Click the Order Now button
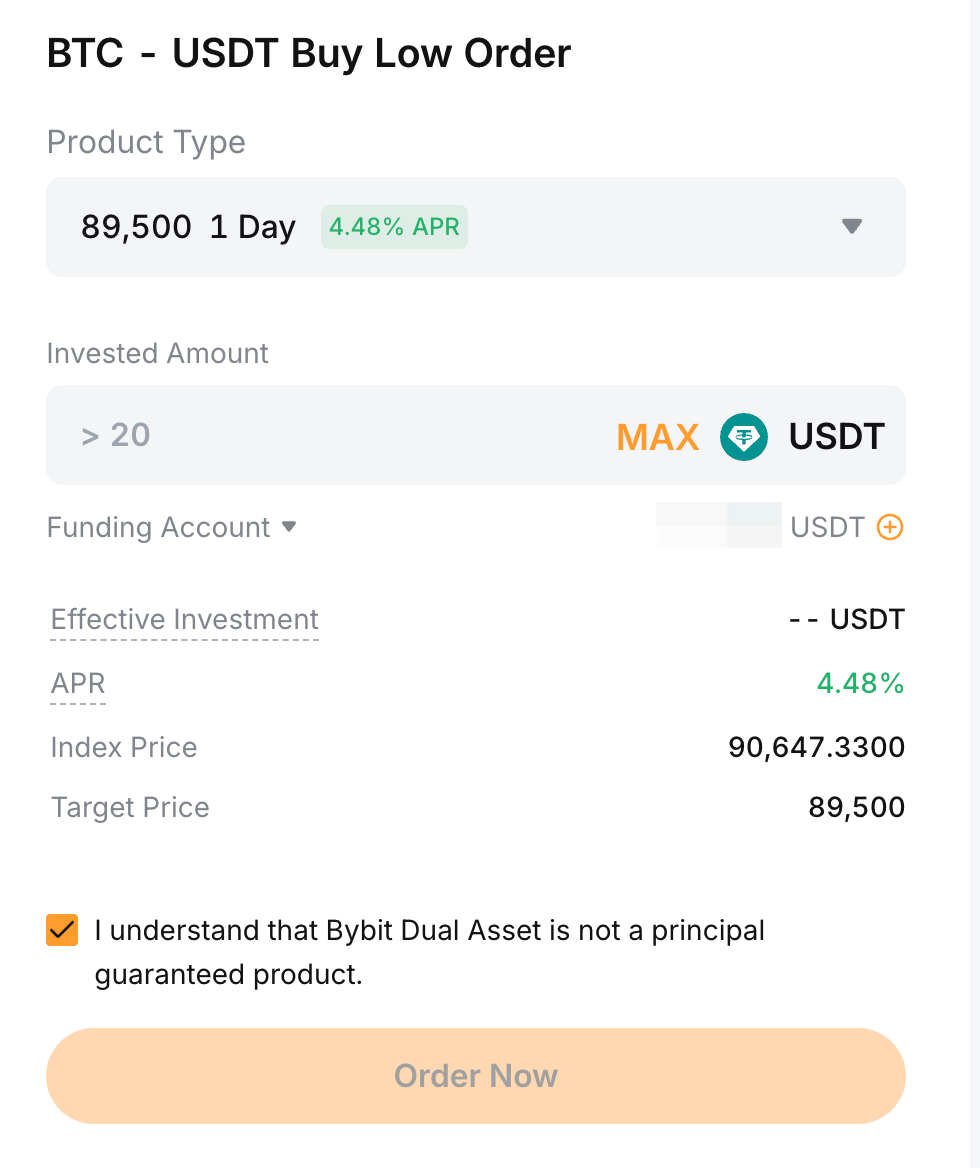 click(476, 1076)
